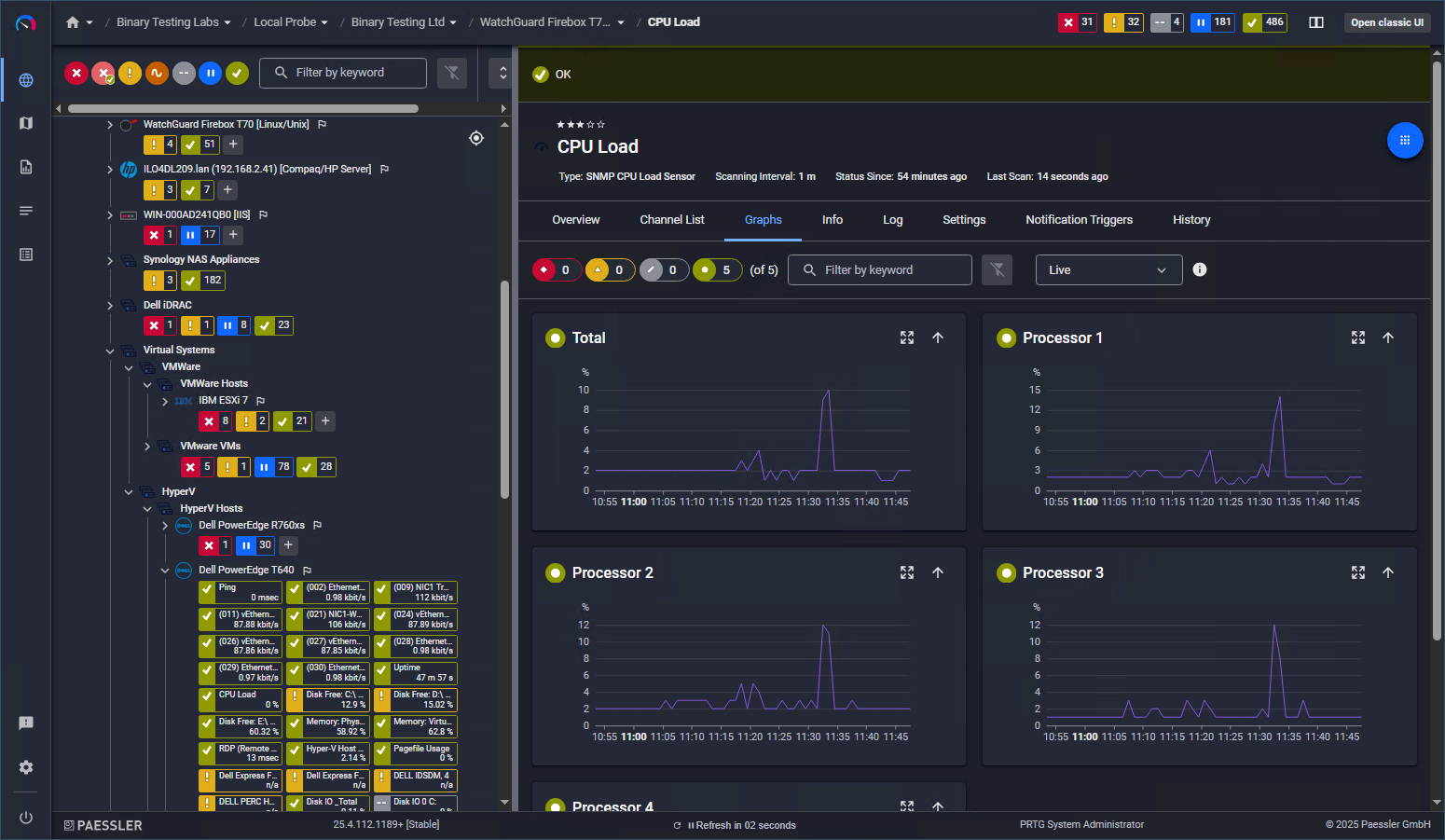Expand the Dell PowerEdge R760xs device node
Screen dimensions: 1445x840
coord(164,525)
